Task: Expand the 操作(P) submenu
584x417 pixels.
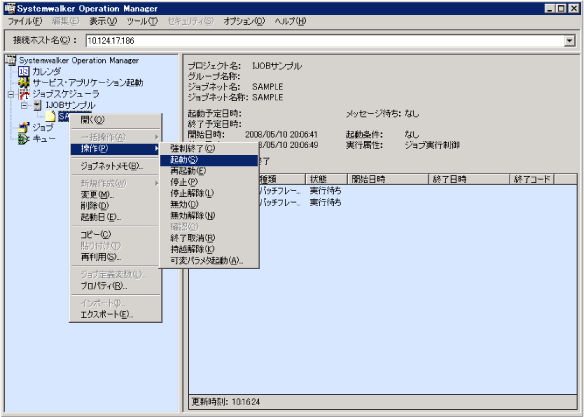Action: (116, 149)
